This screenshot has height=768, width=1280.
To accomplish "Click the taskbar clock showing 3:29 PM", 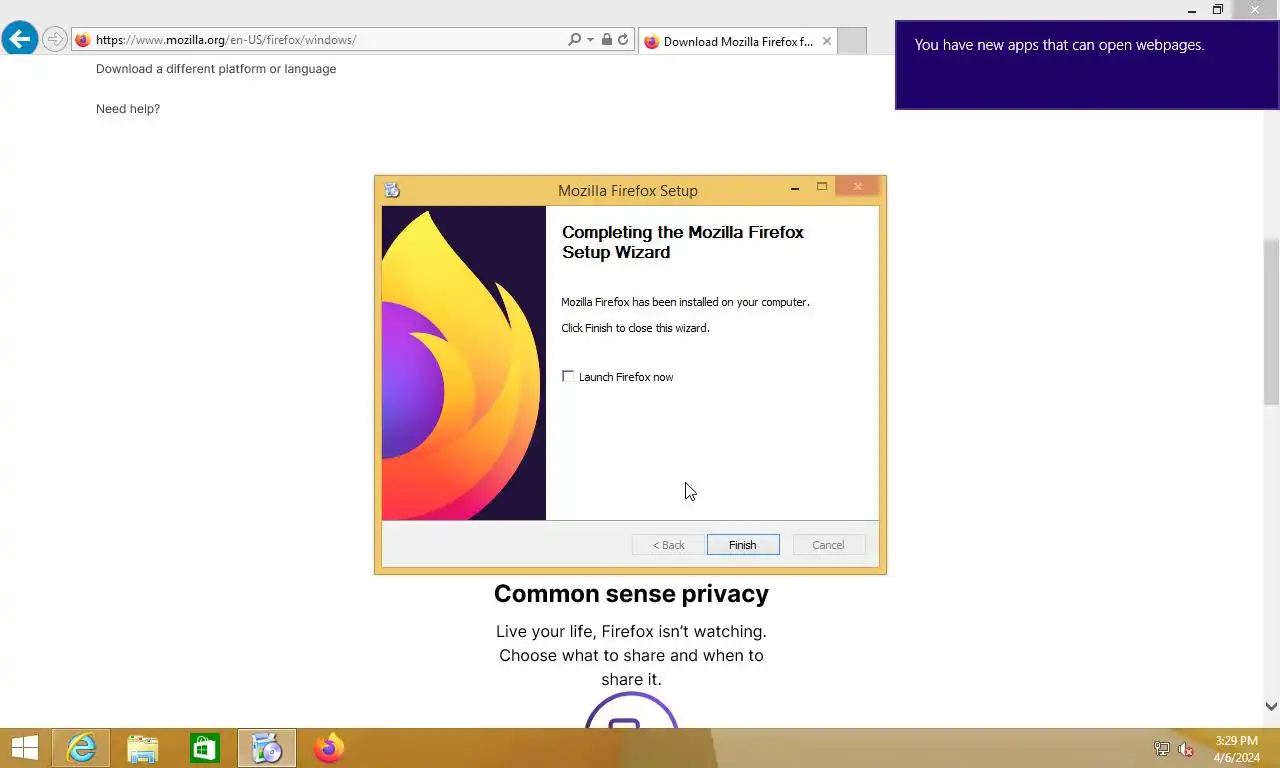I will click(x=1236, y=749).
